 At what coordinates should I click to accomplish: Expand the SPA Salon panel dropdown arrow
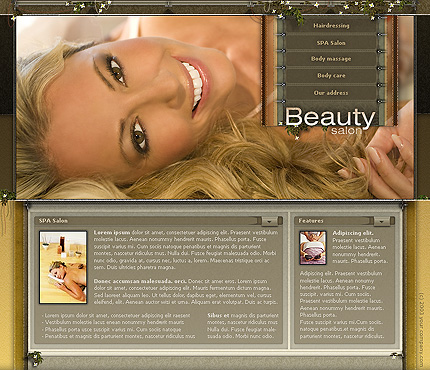click(269, 221)
